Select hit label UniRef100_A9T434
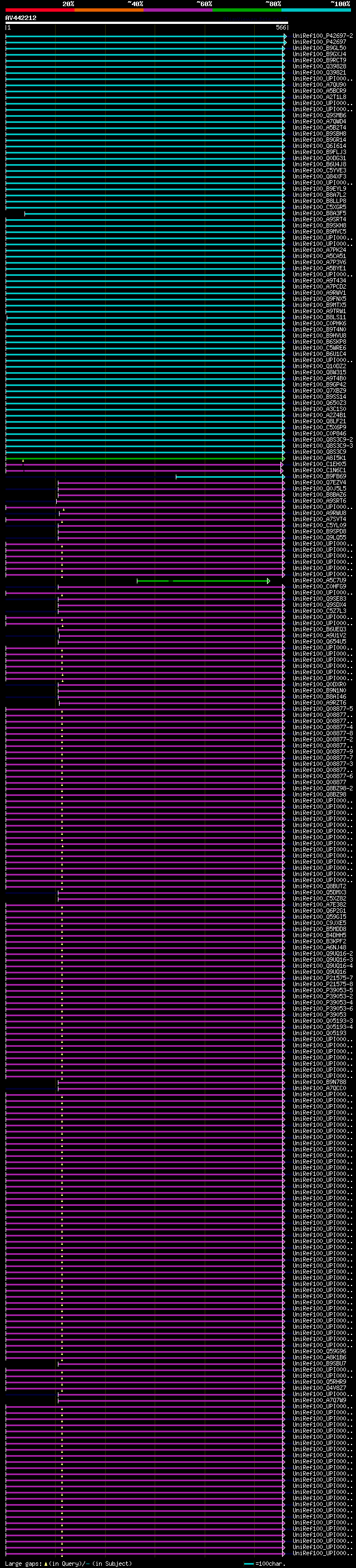 (x=319, y=280)
